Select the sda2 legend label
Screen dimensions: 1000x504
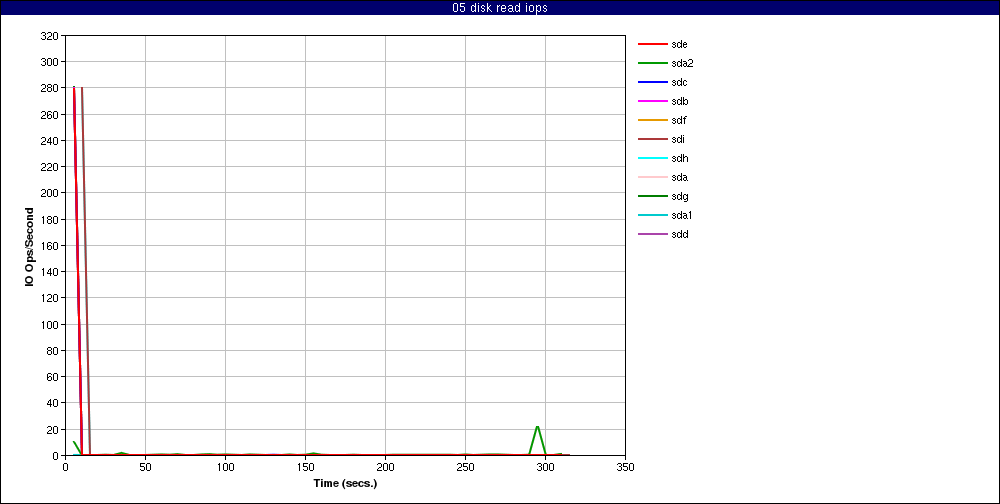point(682,63)
